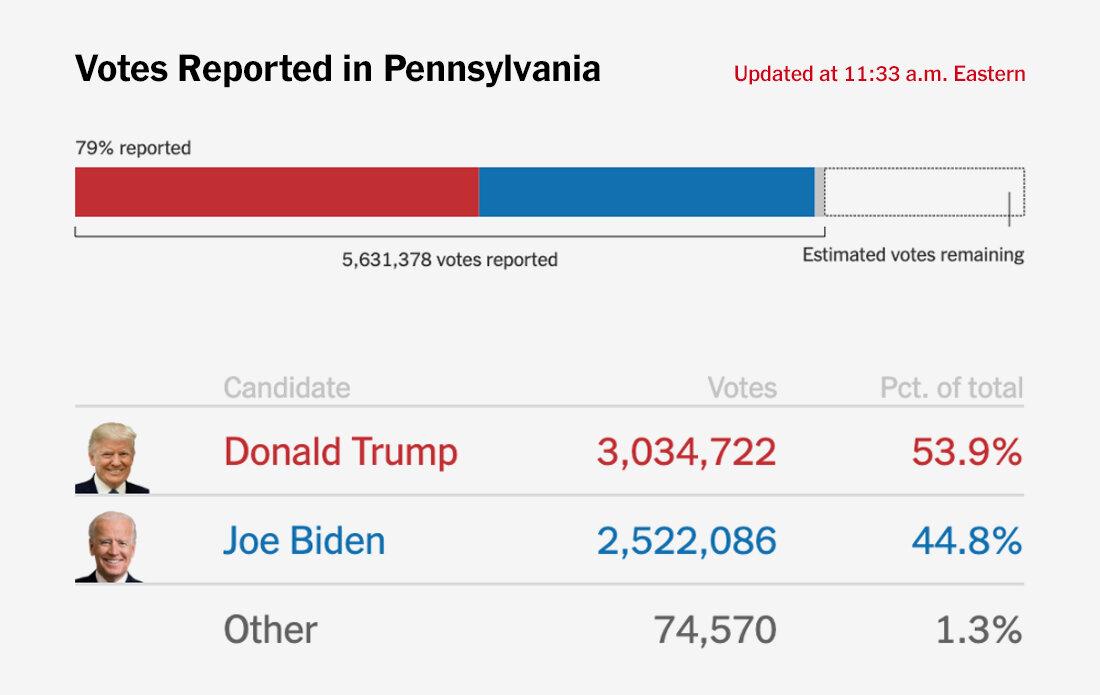Click the red Trump segment of the bar
This screenshot has height=695, width=1100.
pos(276,192)
